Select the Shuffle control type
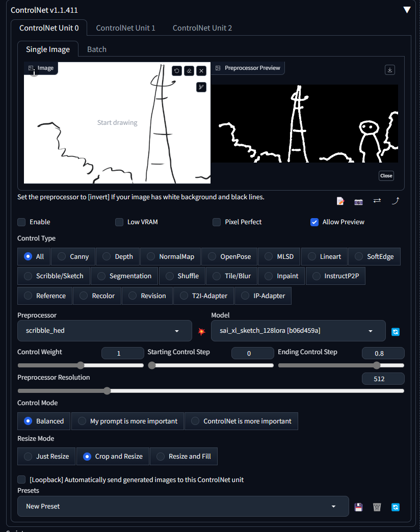Image resolution: width=420 pixels, height=532 pixels. [x=182, y=276]
